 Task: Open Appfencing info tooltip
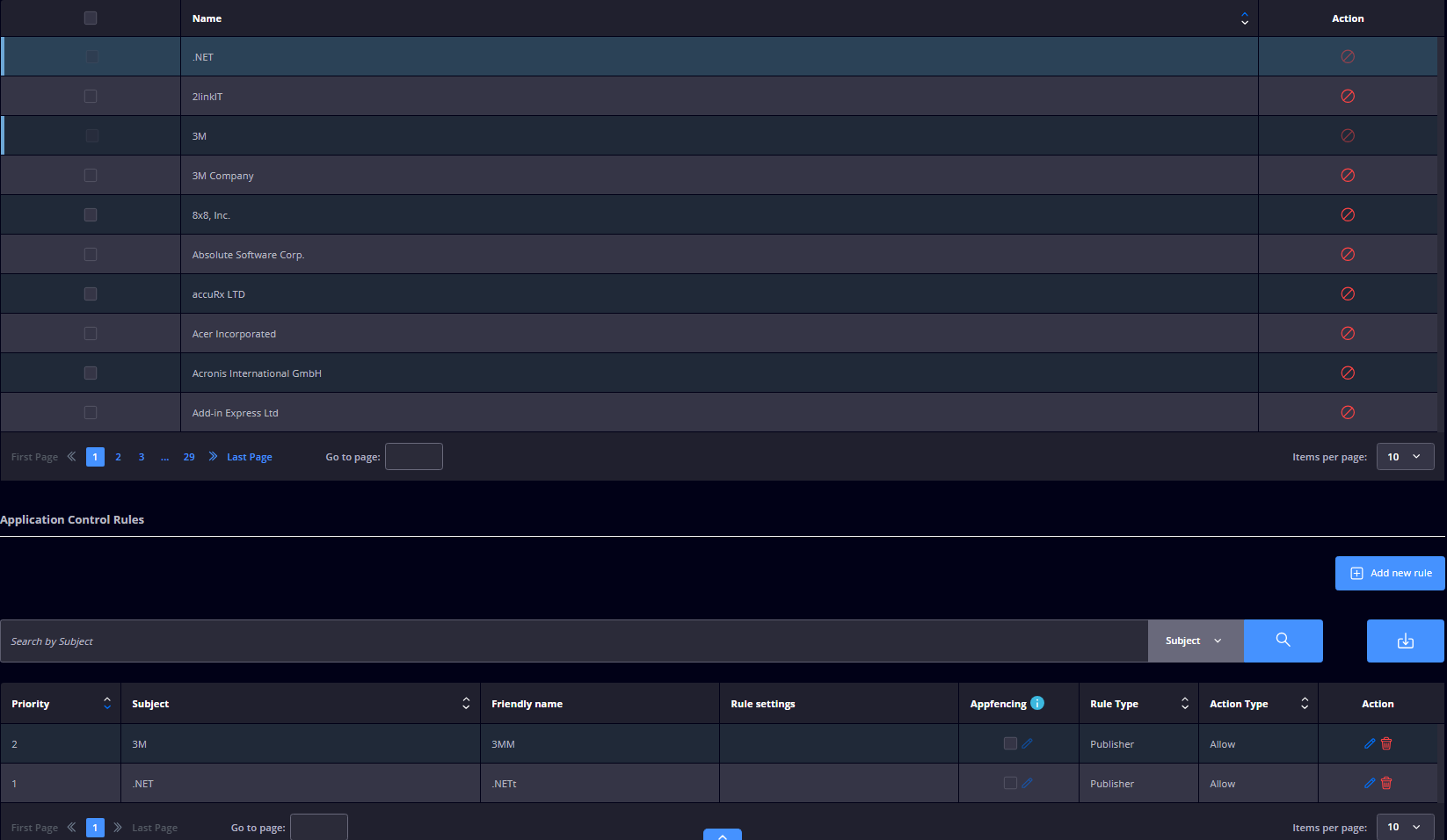coord(1037,703)
